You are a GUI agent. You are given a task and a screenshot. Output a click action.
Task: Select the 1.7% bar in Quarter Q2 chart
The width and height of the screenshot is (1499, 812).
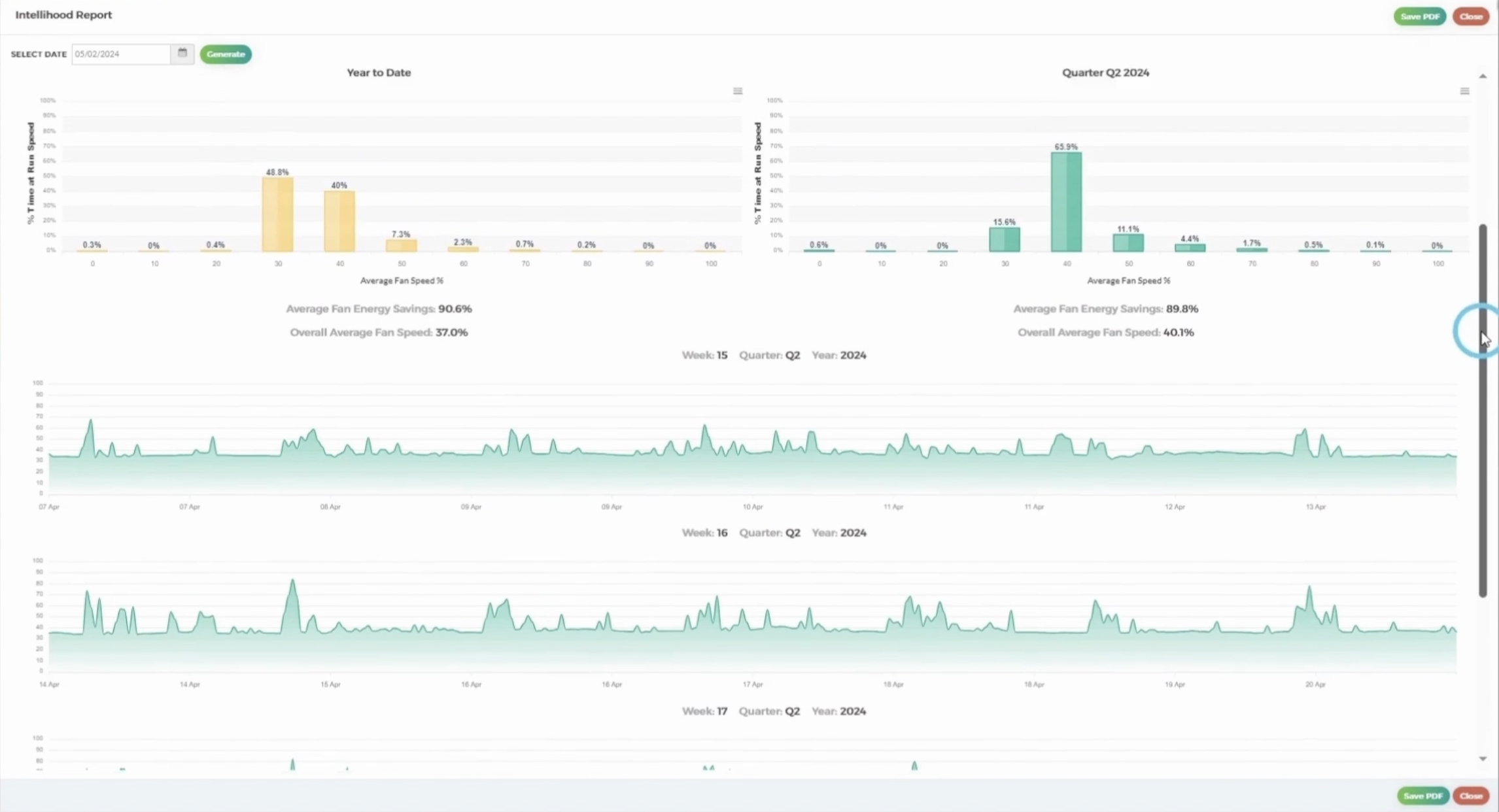click(1252, 250)
